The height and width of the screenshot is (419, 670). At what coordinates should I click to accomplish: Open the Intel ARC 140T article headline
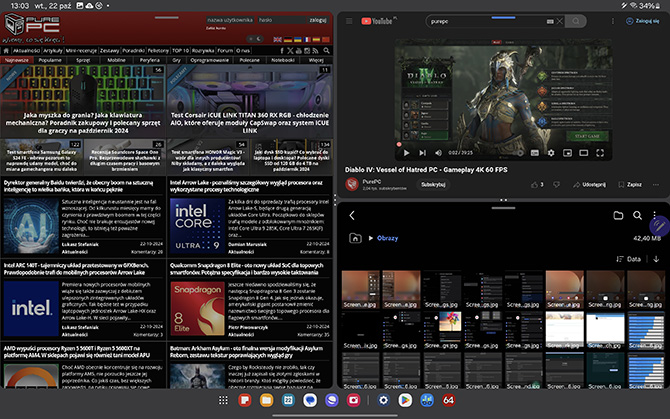pos(76,269)
